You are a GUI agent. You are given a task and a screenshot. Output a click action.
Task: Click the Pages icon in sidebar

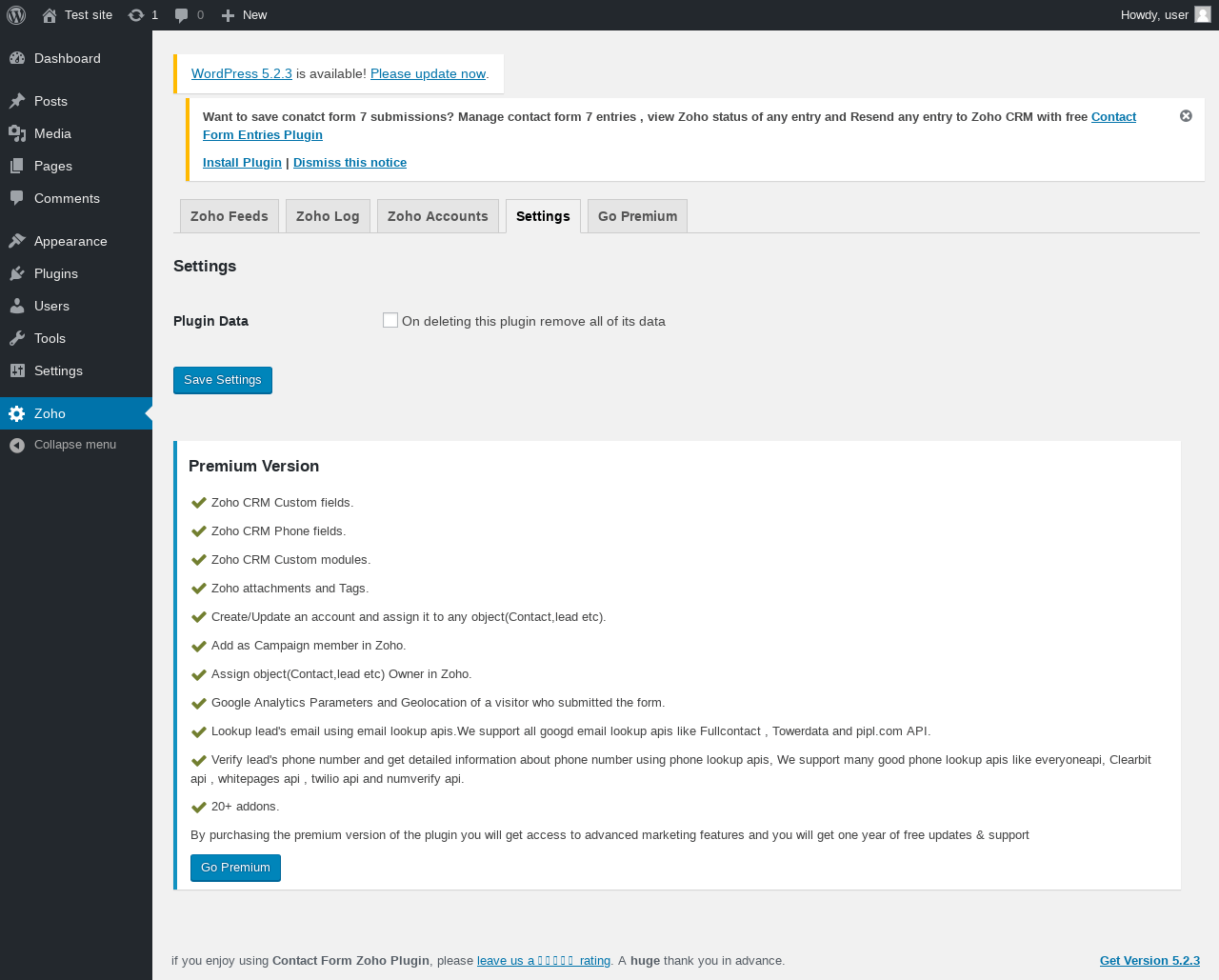click(x=17, y=166)
